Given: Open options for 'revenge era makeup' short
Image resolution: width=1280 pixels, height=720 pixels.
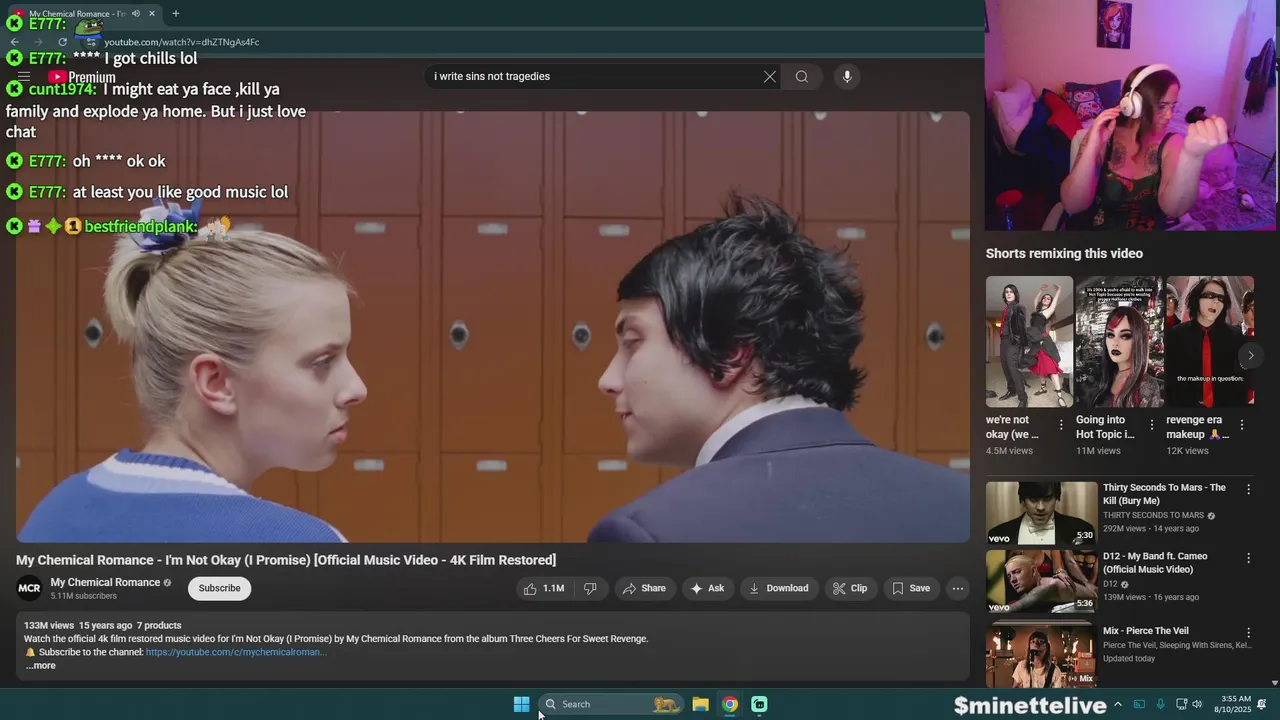Looking at the screenshot, I should 1241,425.
